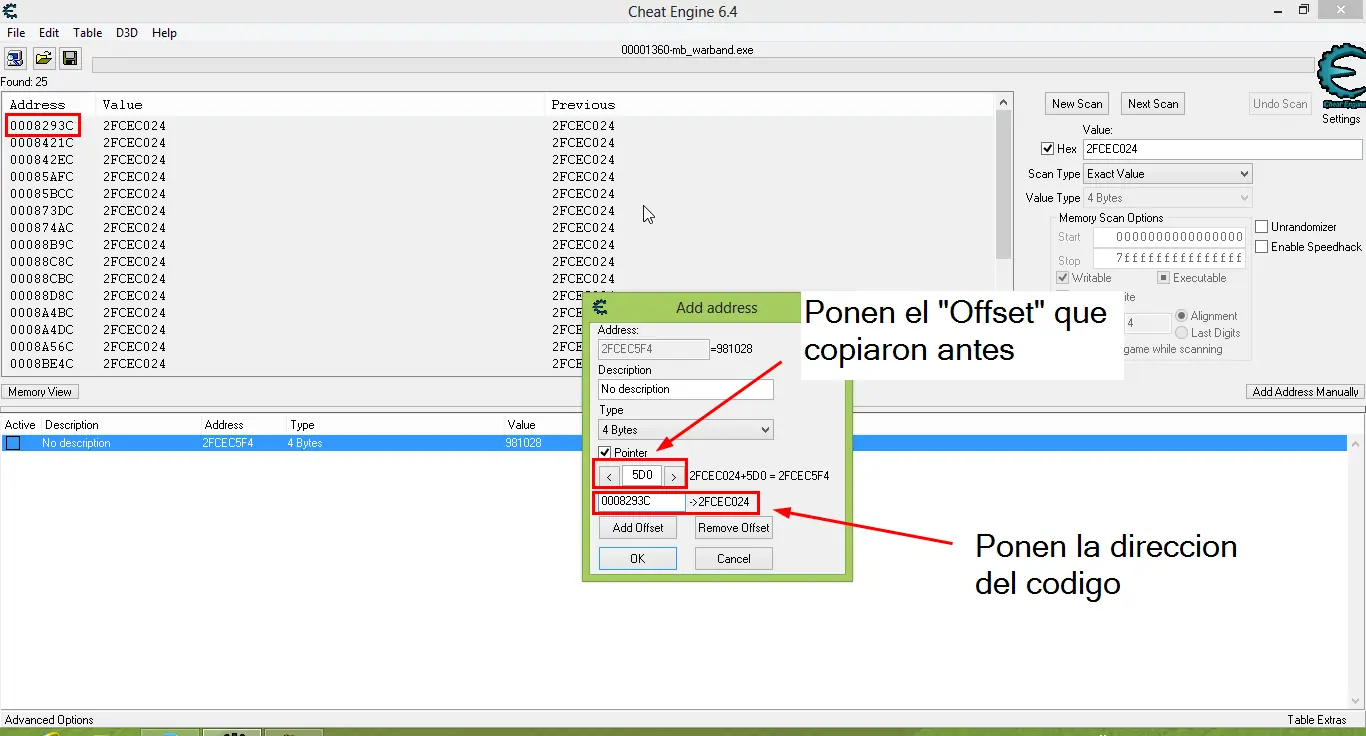Image resolution: width=1366 pixels, height=736 pixels.
Task: Click the Start address field
Action: (1168, 238)
